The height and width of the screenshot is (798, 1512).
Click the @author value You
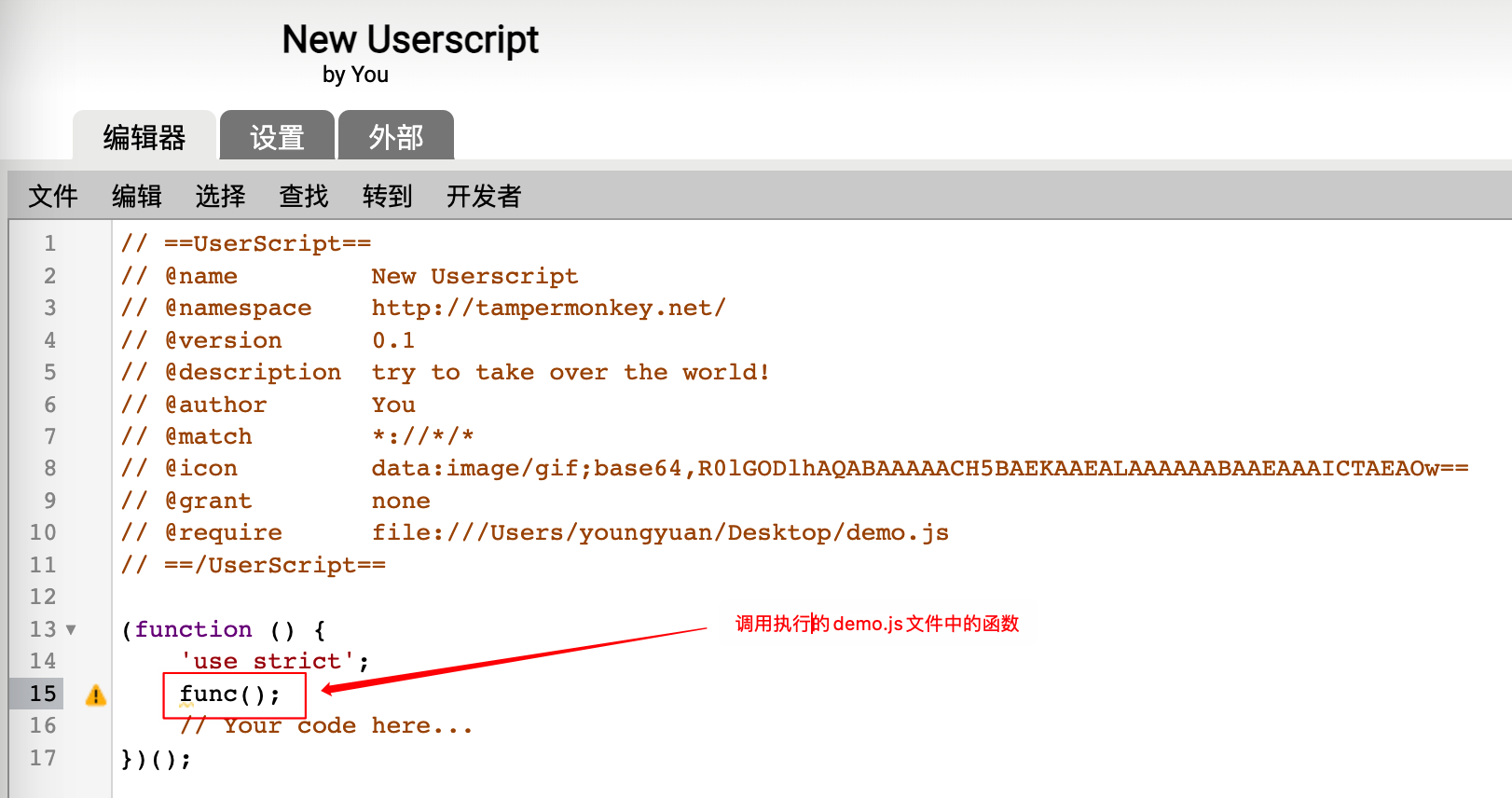click(393, 406)
